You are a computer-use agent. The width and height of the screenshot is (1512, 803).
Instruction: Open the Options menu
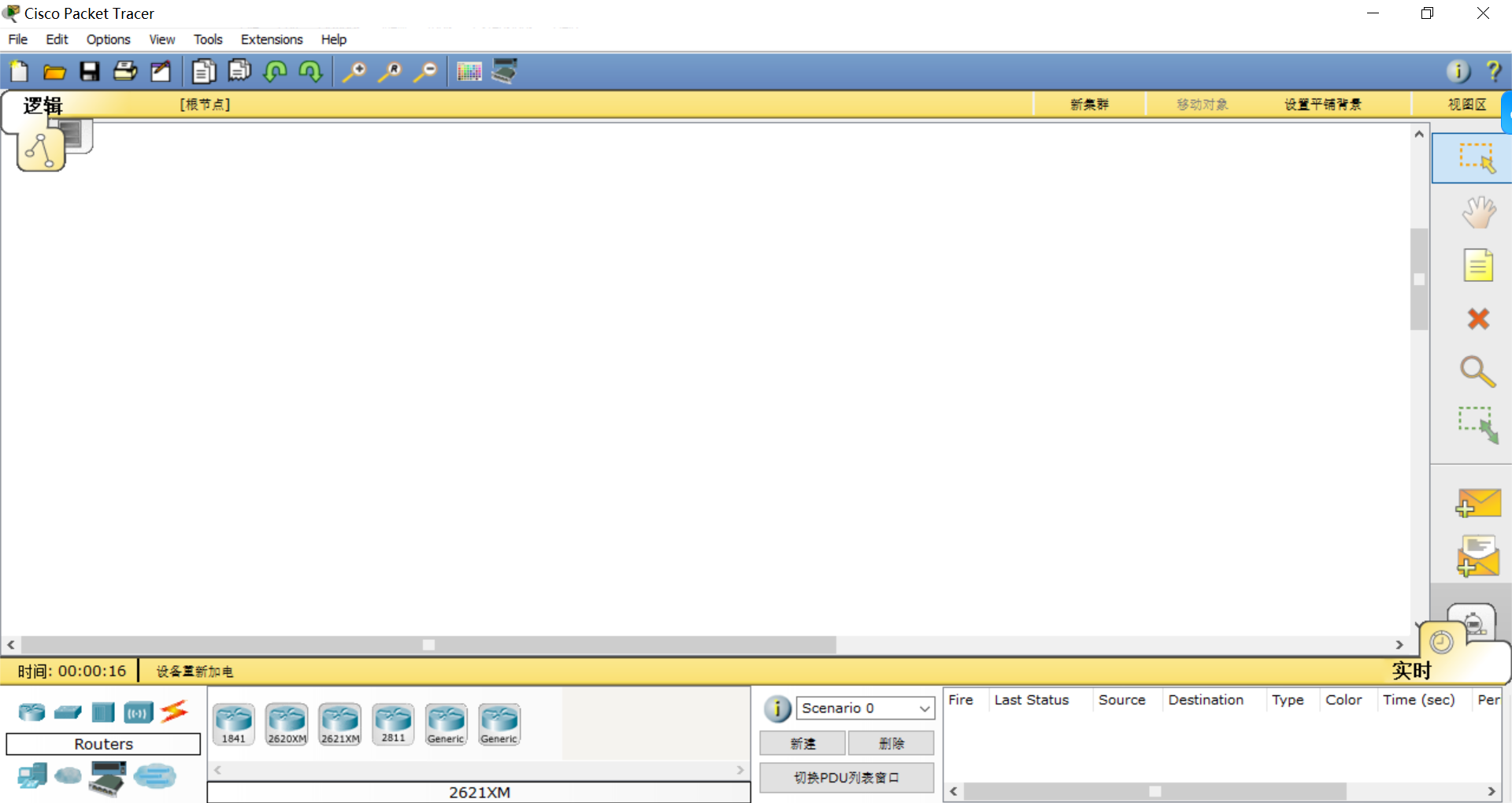pos(108,39)
